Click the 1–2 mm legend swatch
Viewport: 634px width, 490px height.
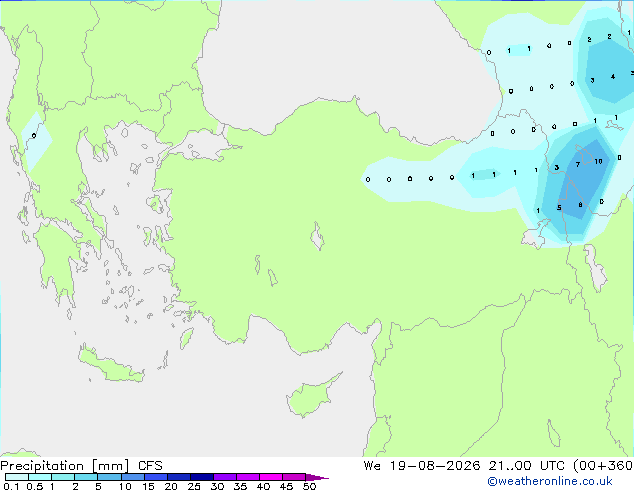click(63, 477)
